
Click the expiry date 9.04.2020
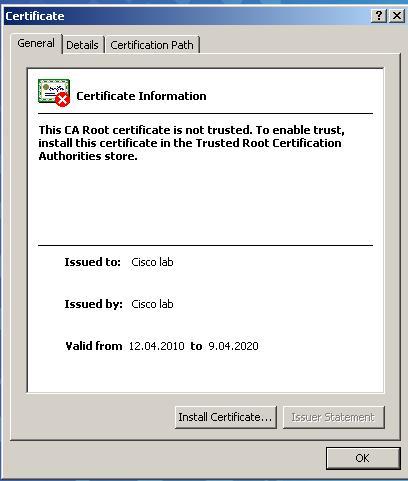(x=233, y=346)
